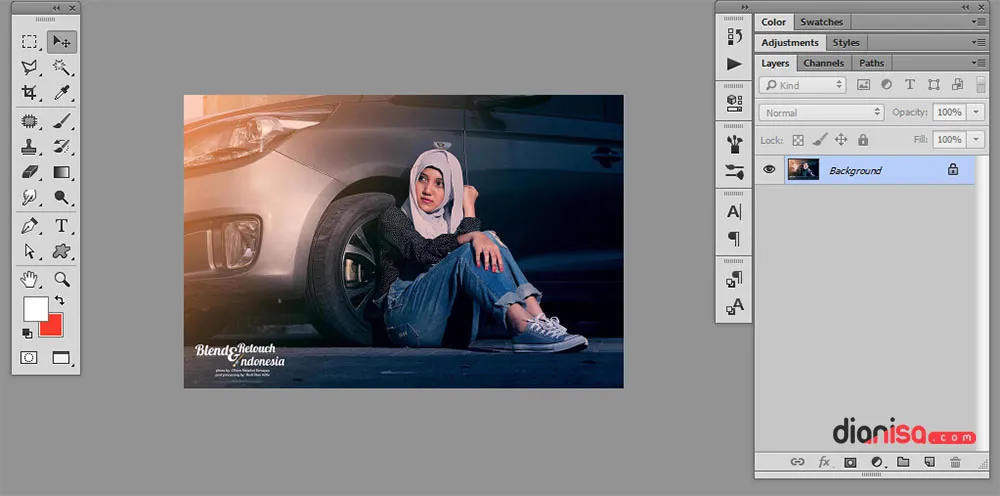
Task: Open the Character panel icon
Action: click(735, 212)
